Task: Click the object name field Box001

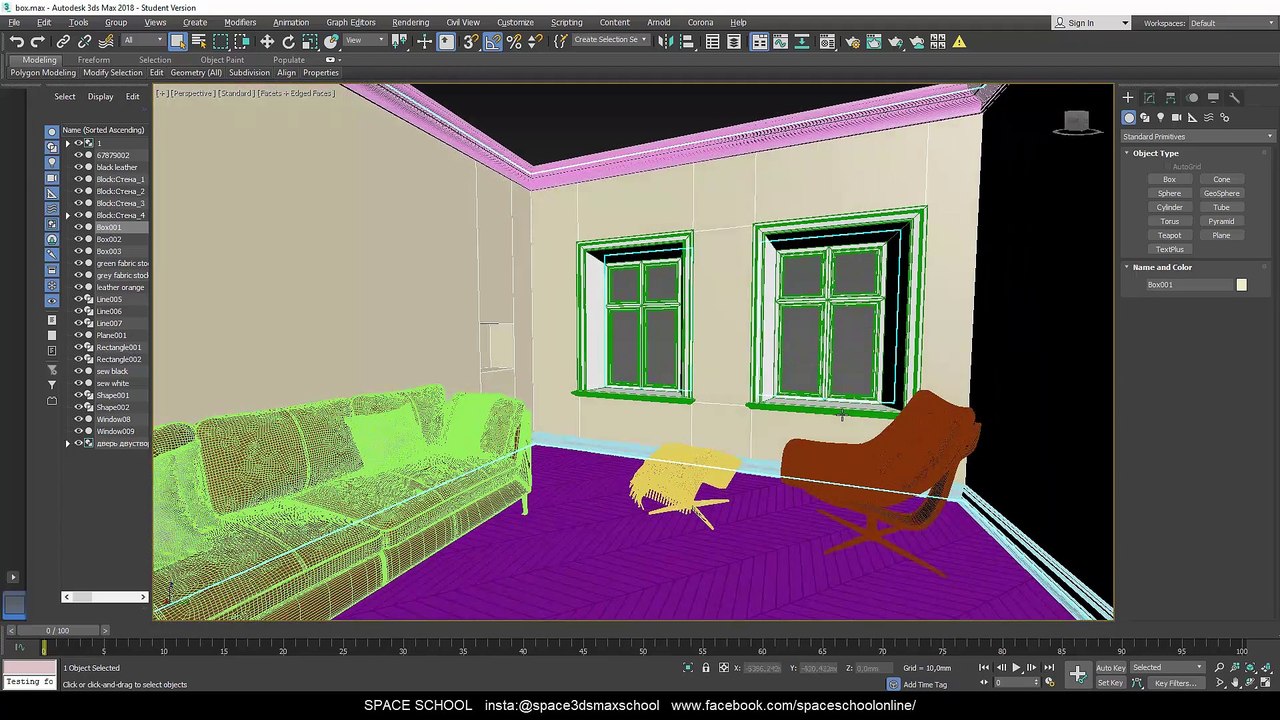Action: pos(1188,285)
